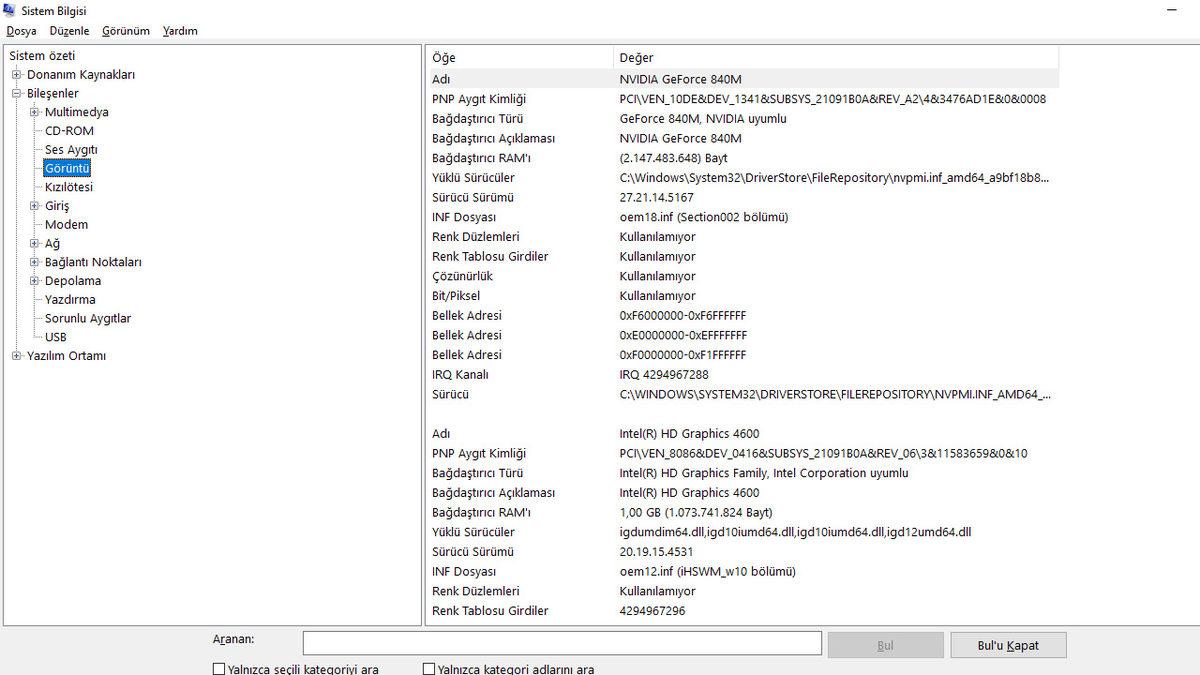Select Sistem özeti in the tree

pos(42,56)
